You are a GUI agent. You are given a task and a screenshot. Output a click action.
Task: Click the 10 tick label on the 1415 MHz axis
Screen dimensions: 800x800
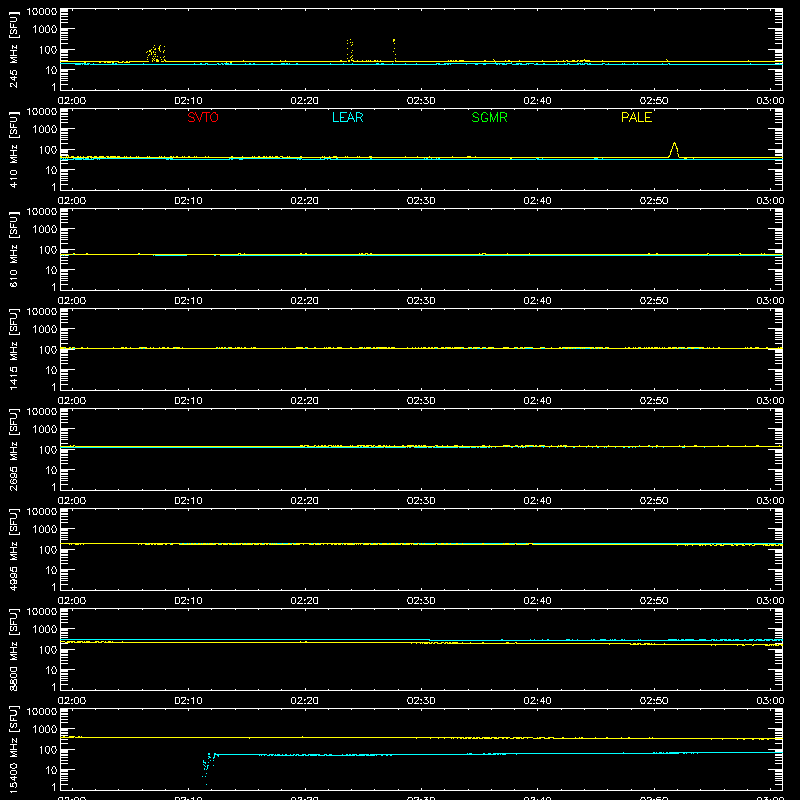[51, 370]
